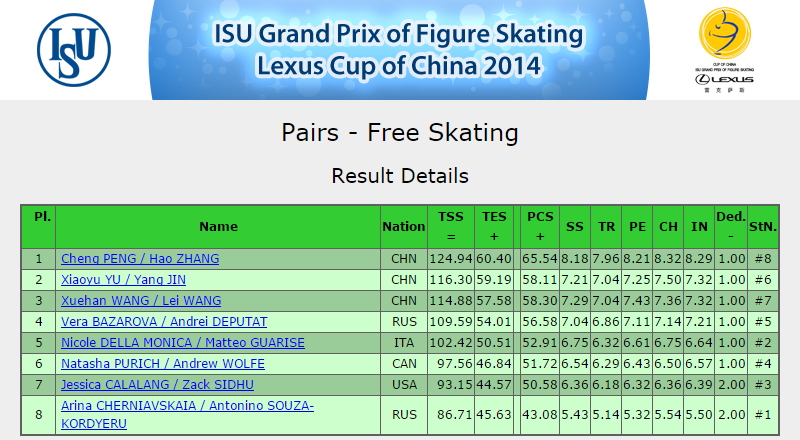Click the Pairs - Free Skating heading
The image size is (800, 440).
point(399,132)
